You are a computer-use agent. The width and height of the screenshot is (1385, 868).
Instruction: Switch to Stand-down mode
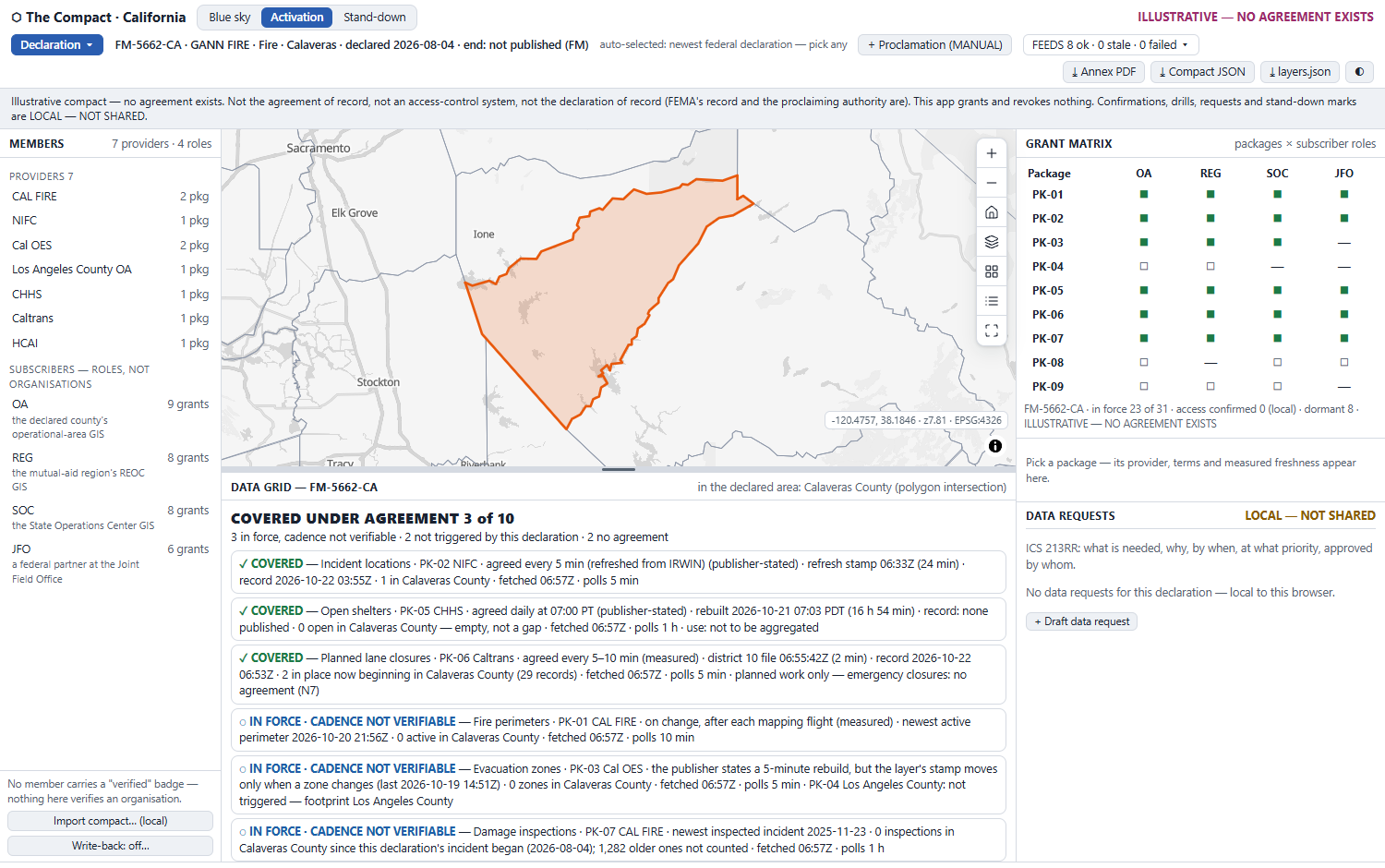click(375, 18)
